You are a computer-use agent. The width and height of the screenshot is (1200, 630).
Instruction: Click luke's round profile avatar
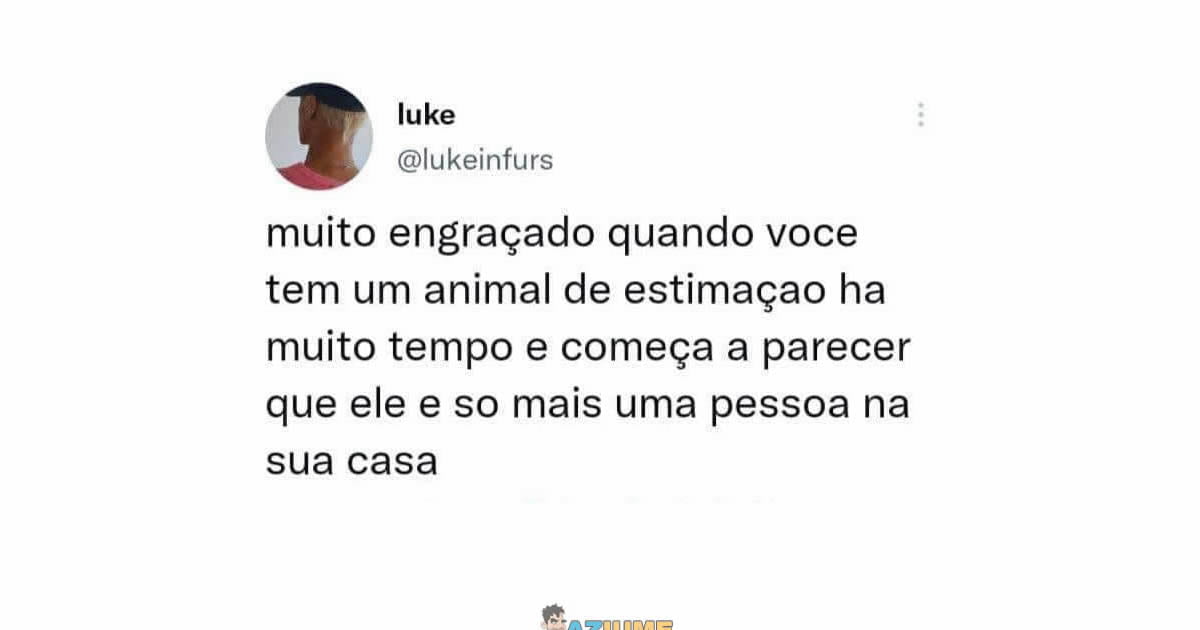[319, 136]
